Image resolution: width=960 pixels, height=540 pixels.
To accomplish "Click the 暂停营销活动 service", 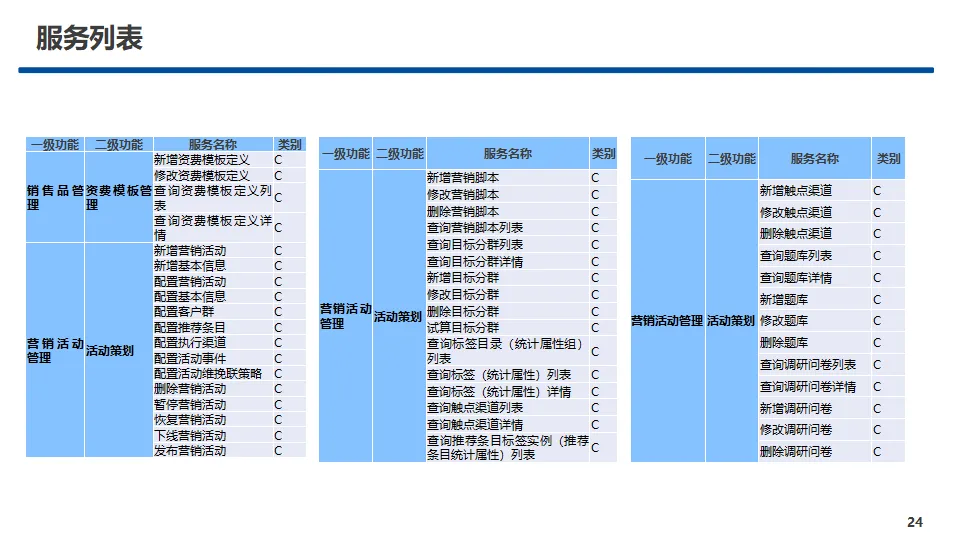I will [x=213, y=405].
